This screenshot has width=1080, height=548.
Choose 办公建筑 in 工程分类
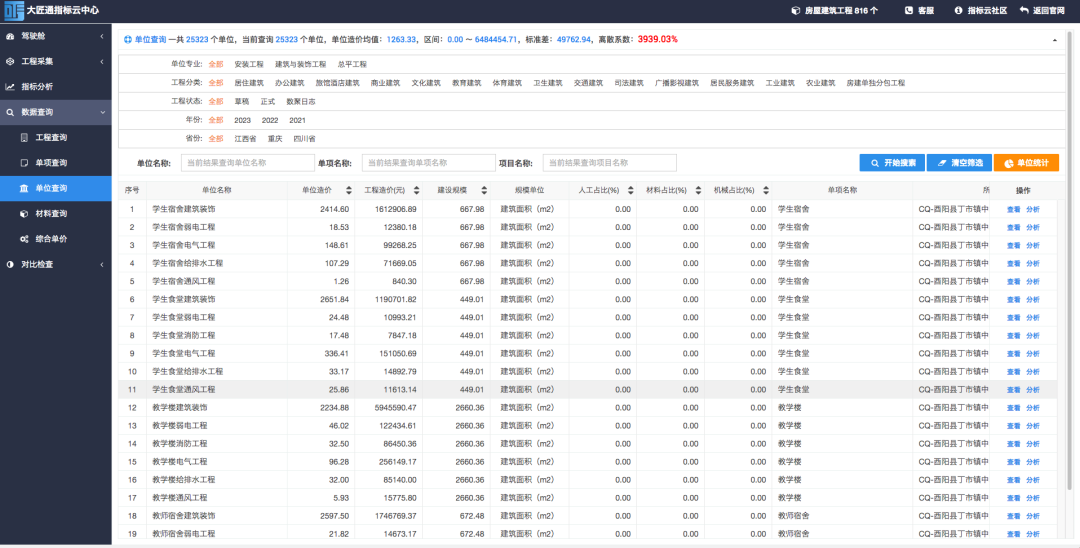coord(289,83)
